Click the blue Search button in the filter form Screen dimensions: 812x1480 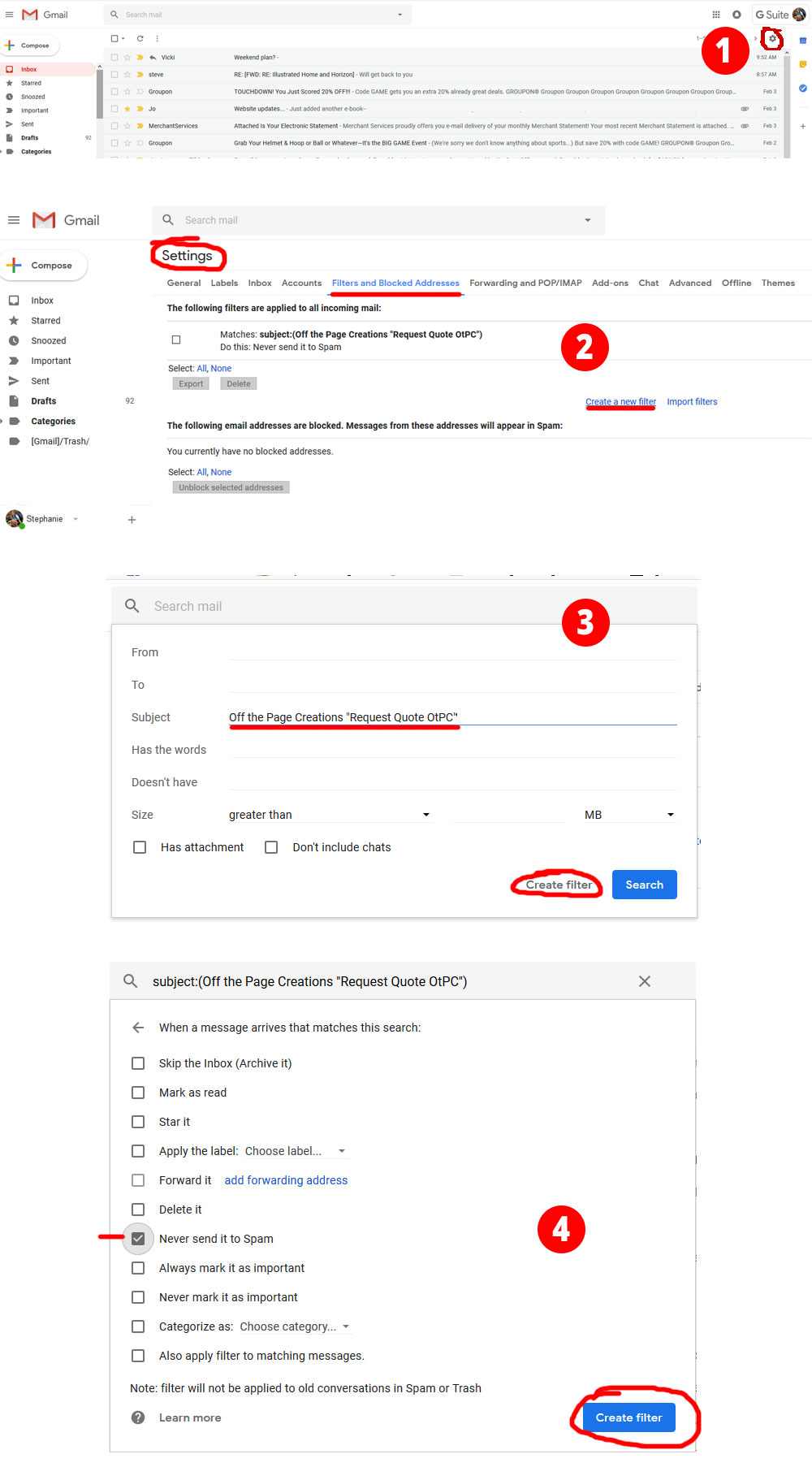pyautogui.click(x=645, y=885)
